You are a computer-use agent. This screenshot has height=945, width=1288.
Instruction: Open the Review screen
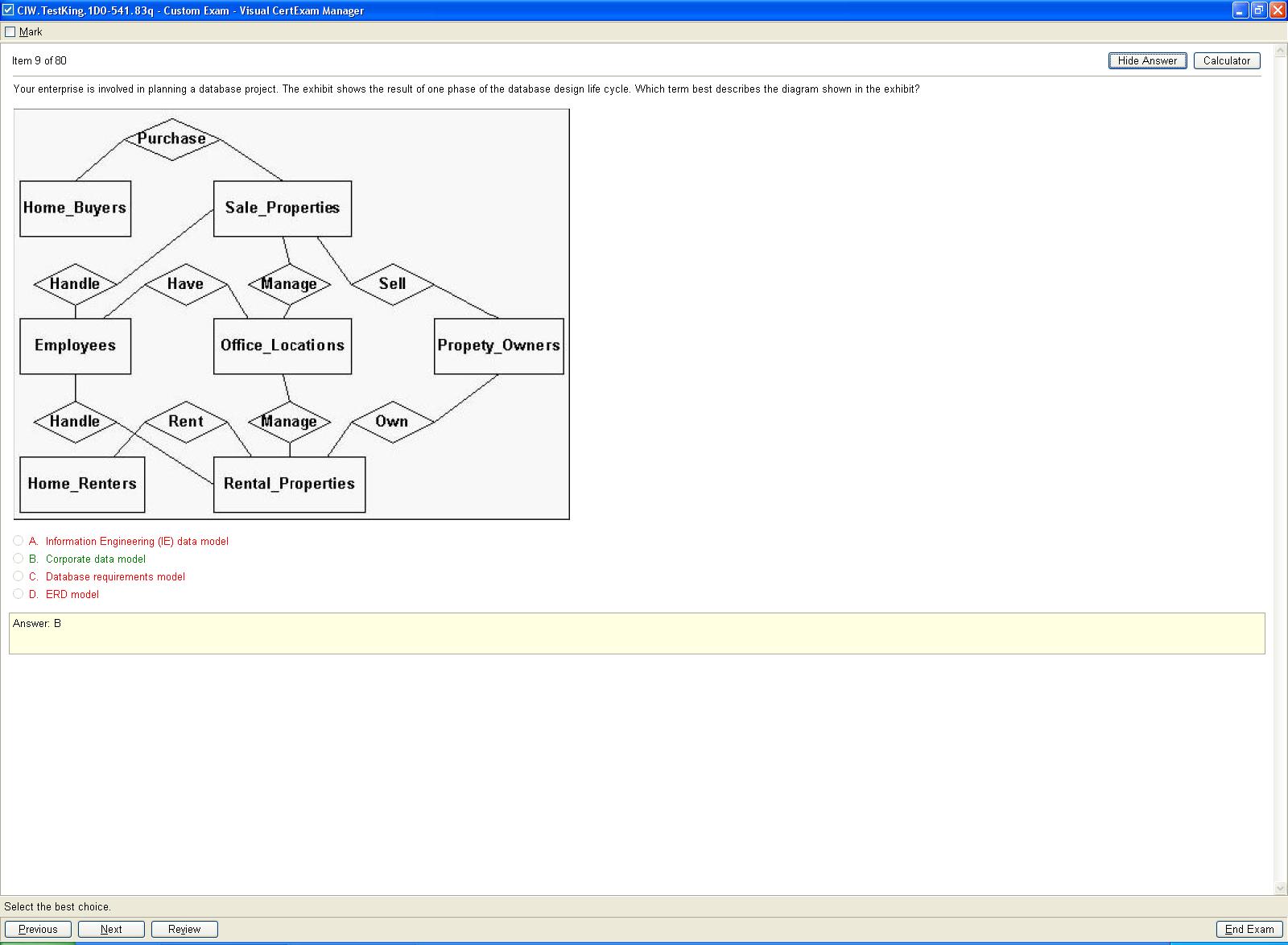pyautogui.click(x=184, y=929)
